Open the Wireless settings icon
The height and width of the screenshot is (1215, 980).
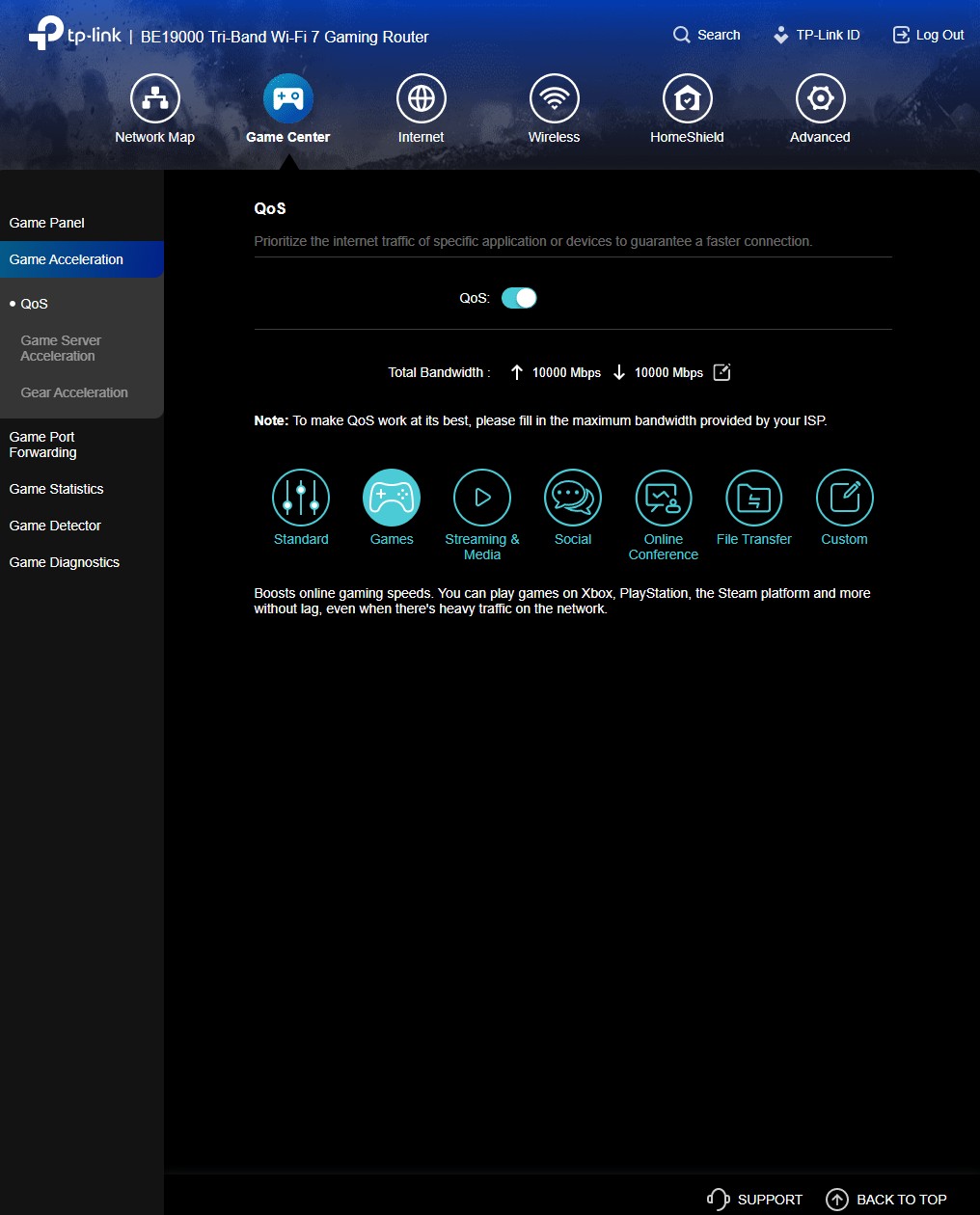coord(554,98)
